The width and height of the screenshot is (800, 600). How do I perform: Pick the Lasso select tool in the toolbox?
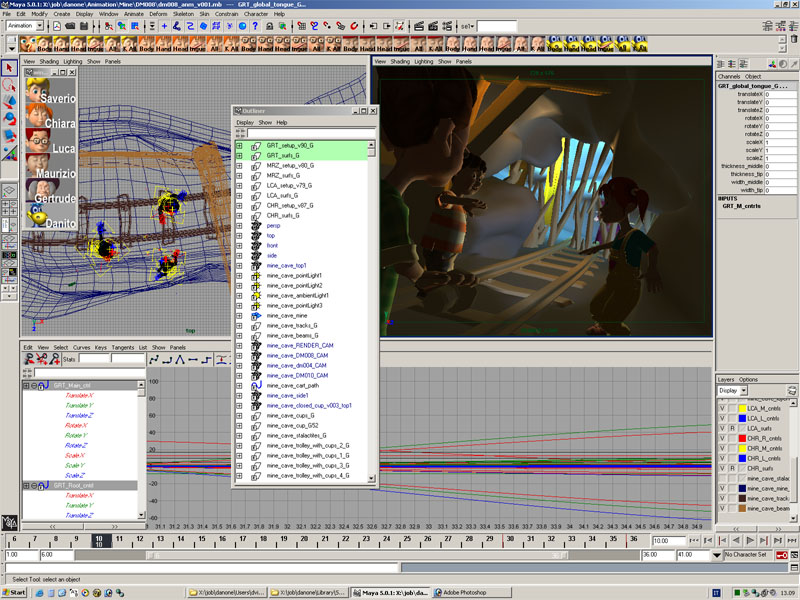coord(9,85)
